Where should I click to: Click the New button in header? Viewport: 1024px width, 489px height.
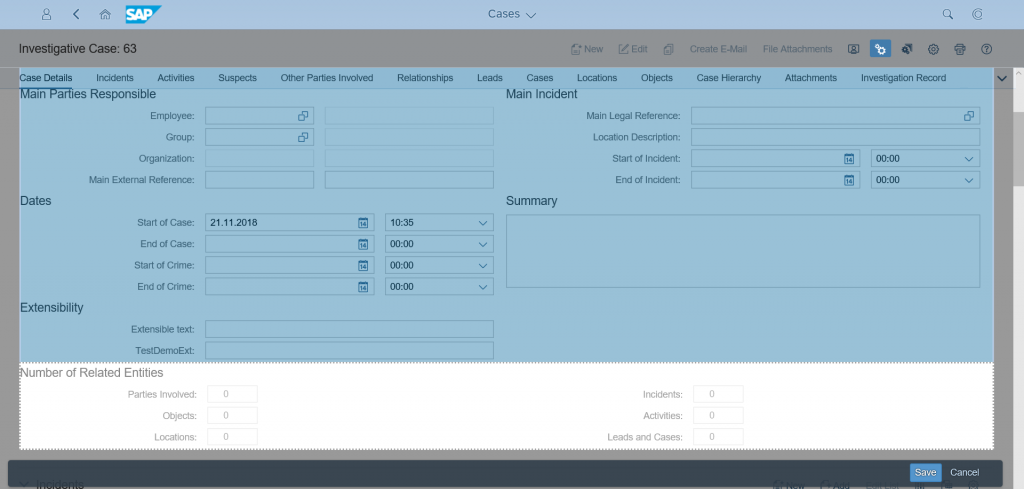[x=586, y=49]
